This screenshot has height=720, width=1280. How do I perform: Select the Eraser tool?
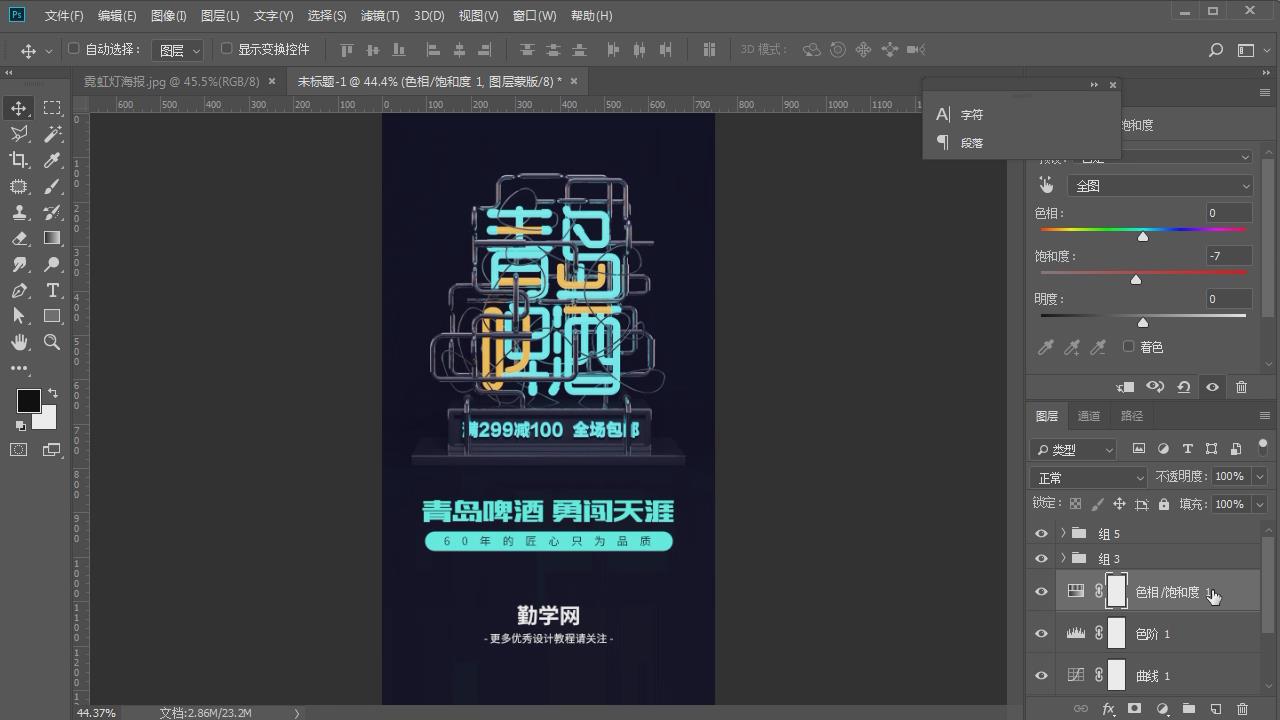[19, 238]
